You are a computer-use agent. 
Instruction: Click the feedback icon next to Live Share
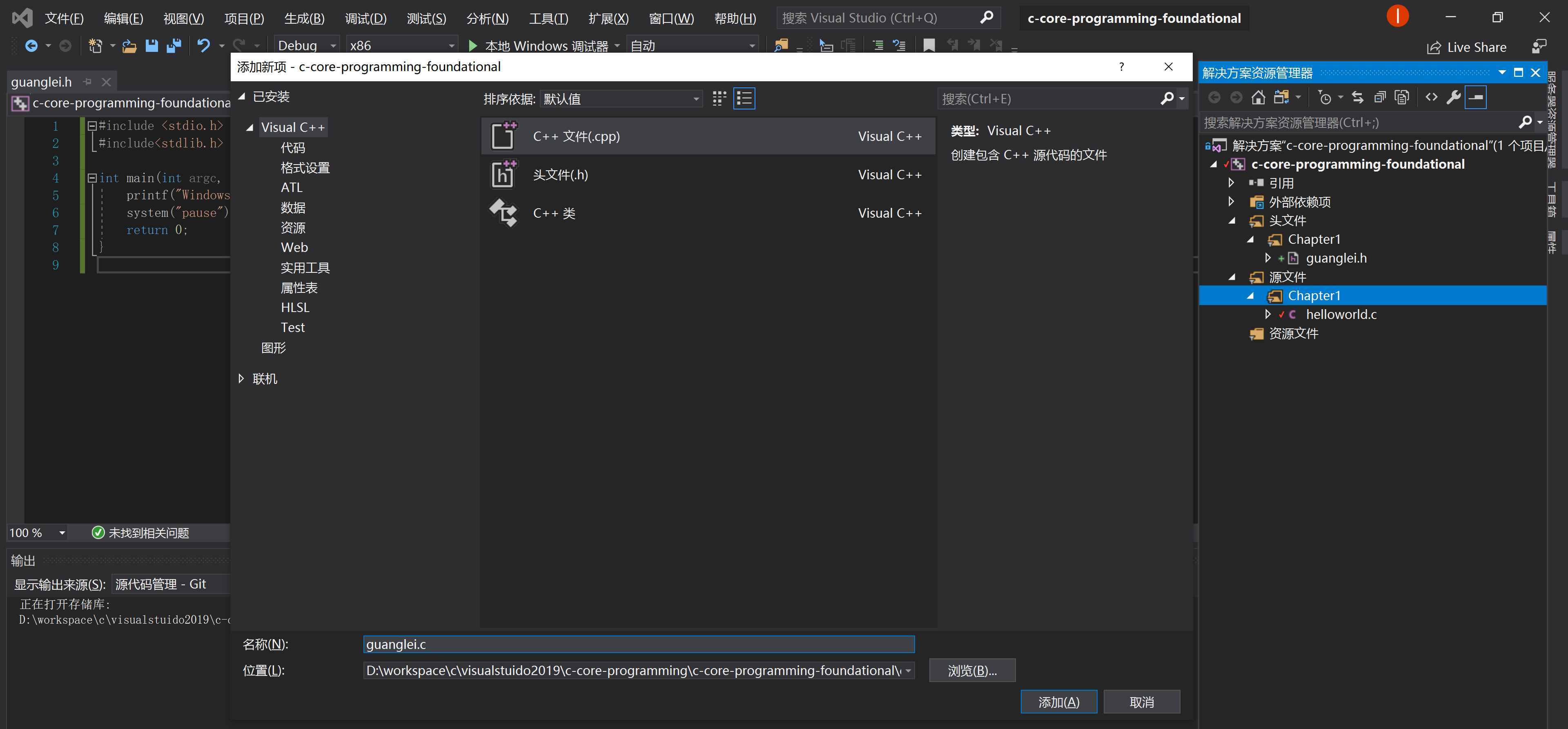pos(1539,47)
